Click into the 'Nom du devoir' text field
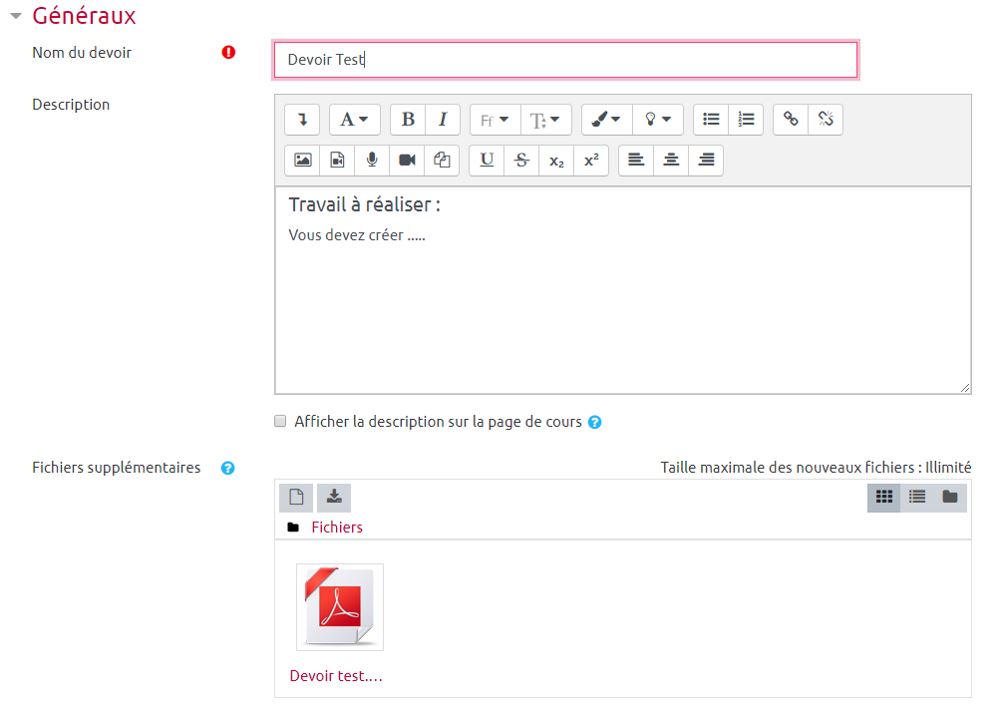The height and width of the screenshot is (714, 985). (565, 60)
